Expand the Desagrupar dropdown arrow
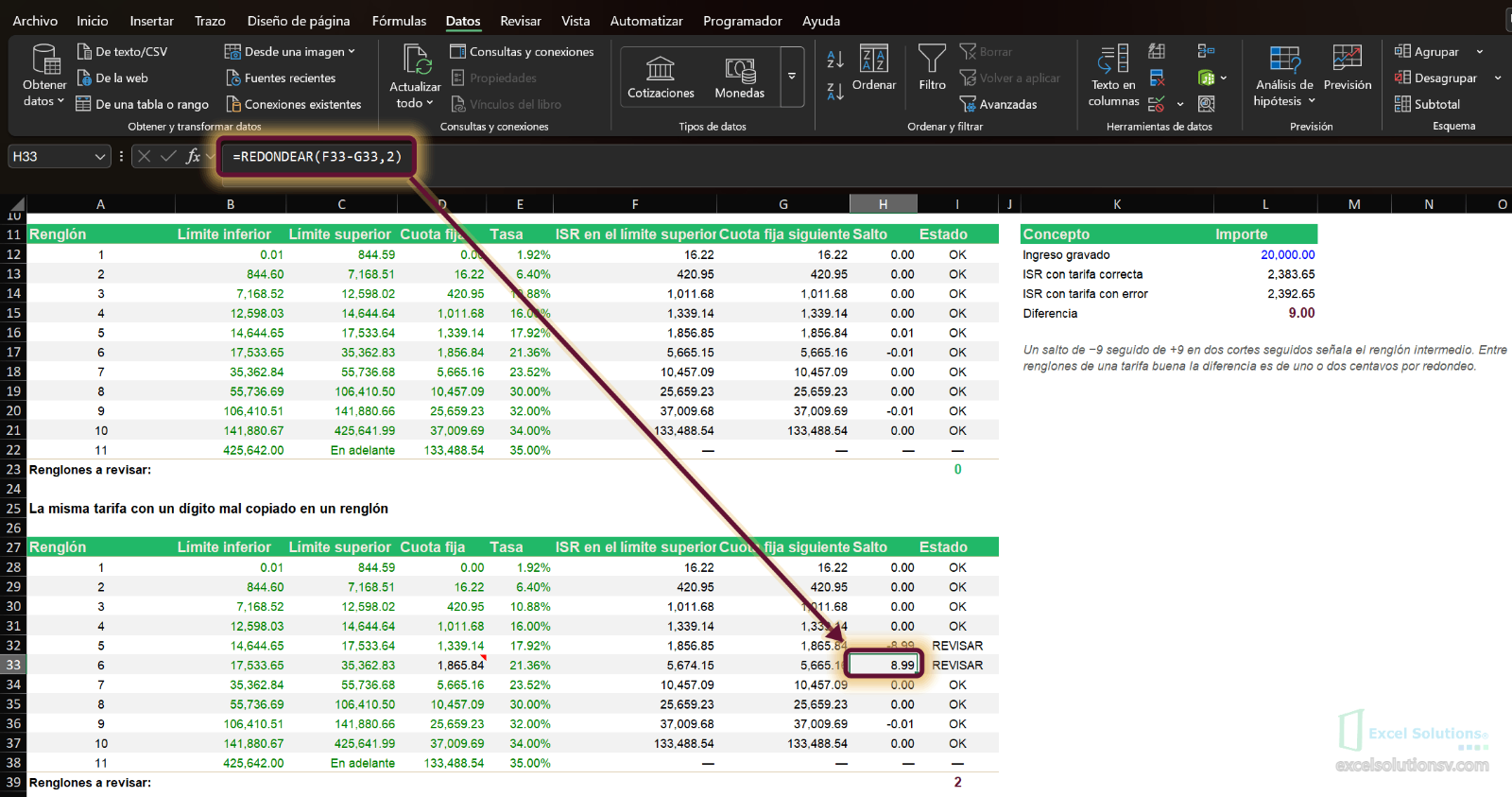 (x=1498, y=78)
